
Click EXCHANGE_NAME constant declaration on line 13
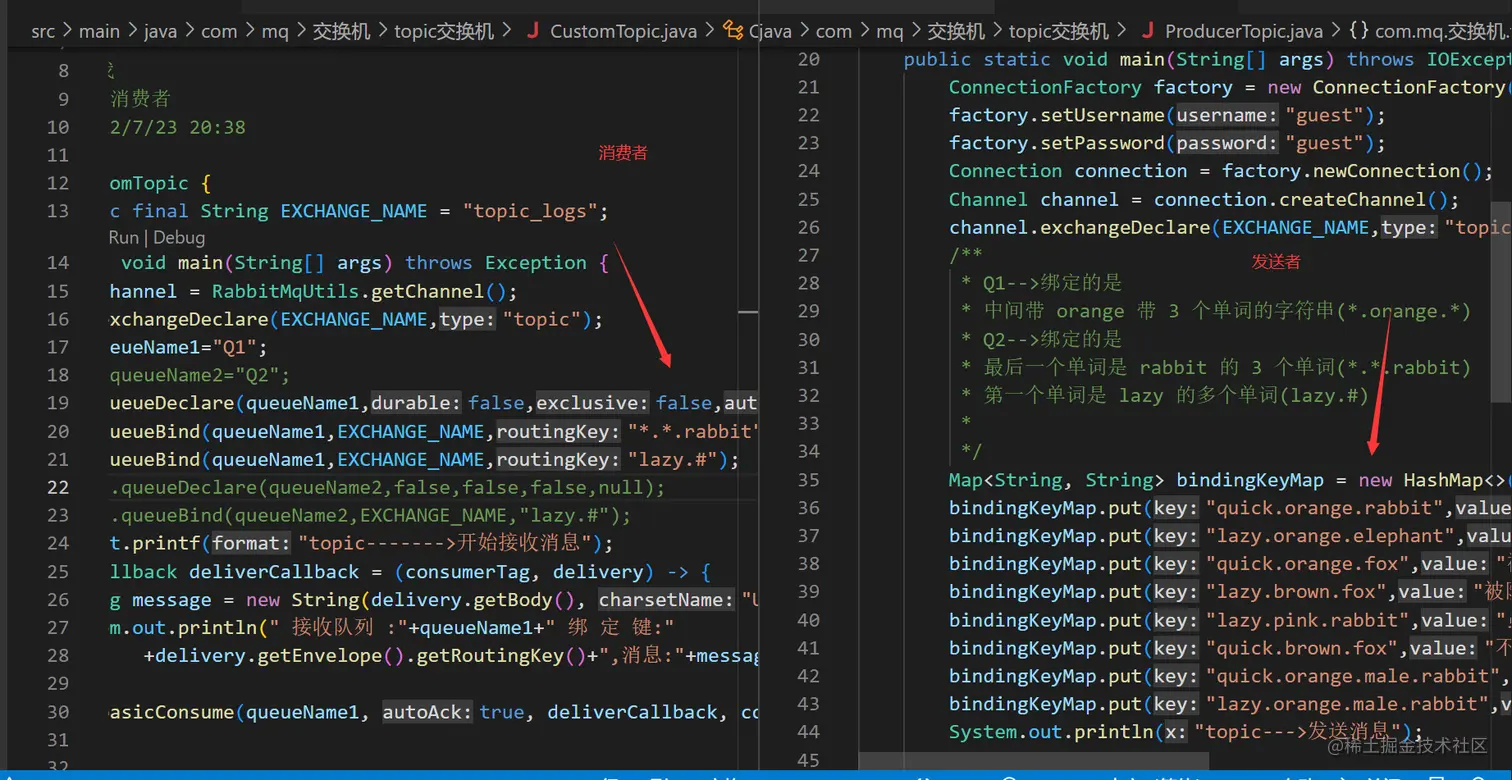pos(354,211)
